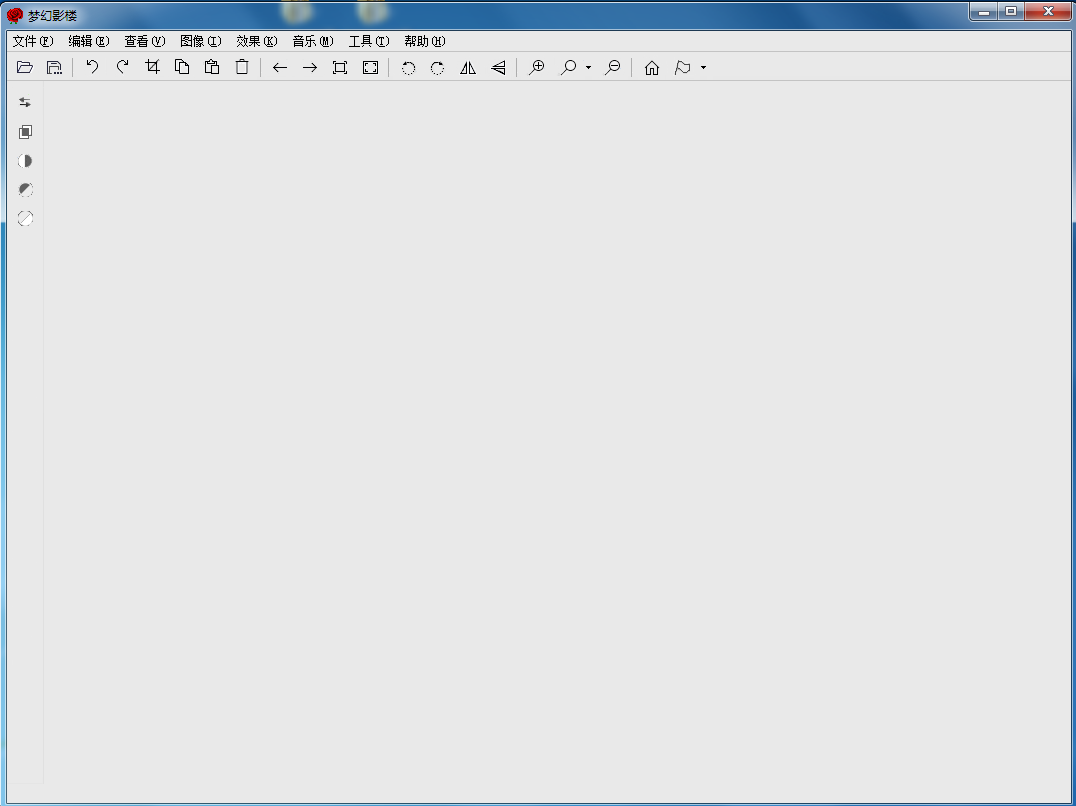Open the 音乐(M) menu
This screenshot has width=1076, height=806.
(x=312, y=41)
